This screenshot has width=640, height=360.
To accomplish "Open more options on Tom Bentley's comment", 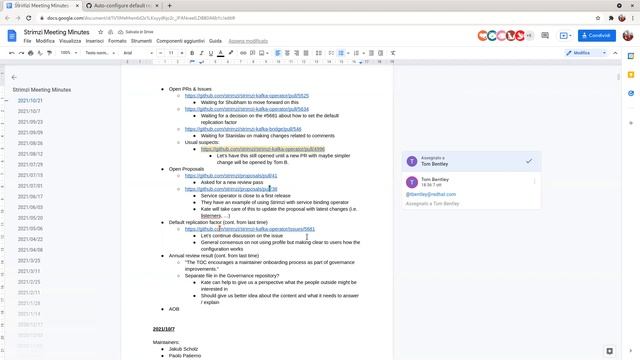I will click(534, 181).
